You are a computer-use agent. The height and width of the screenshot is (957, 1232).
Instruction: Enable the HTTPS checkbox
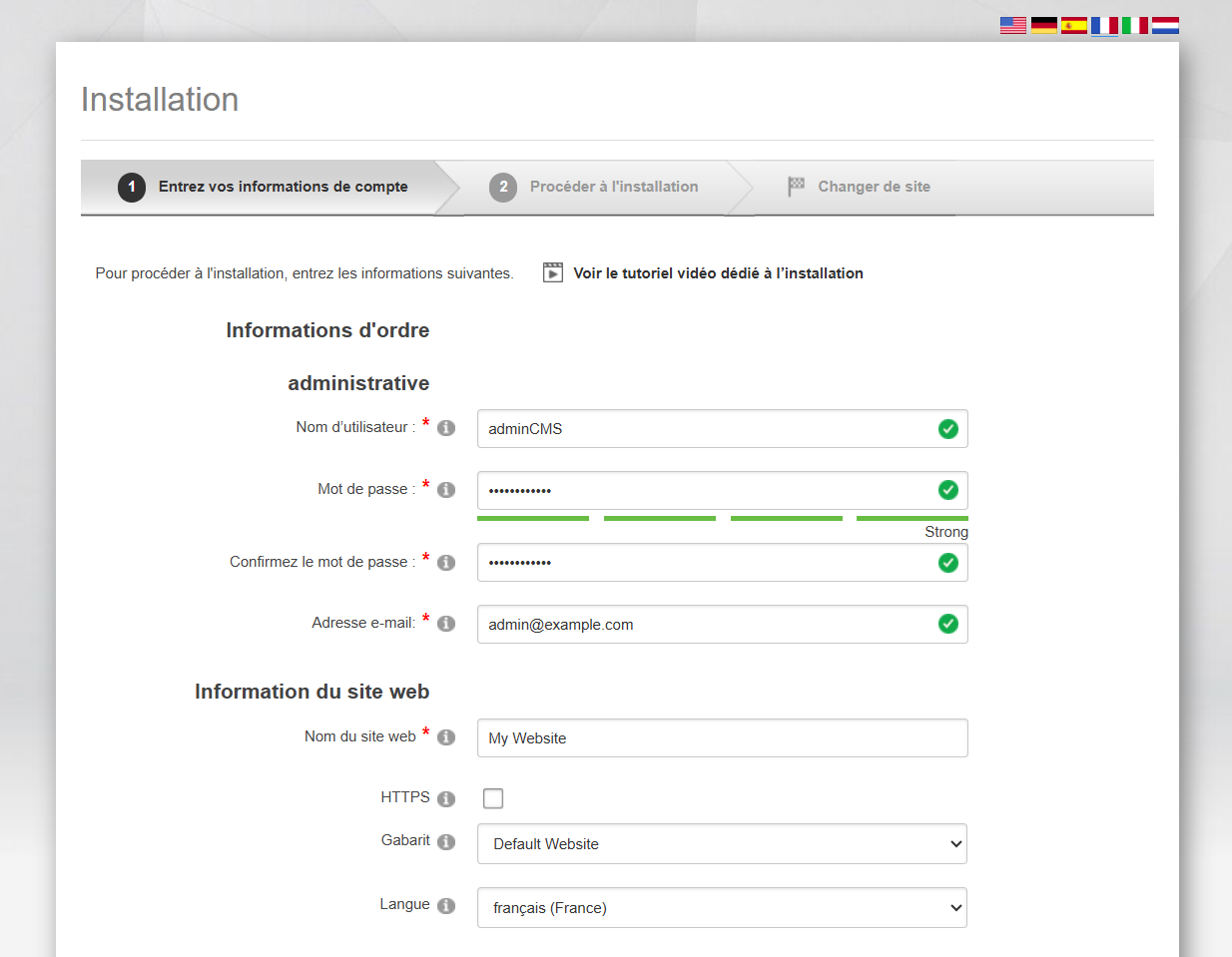(x=493, y=798)
